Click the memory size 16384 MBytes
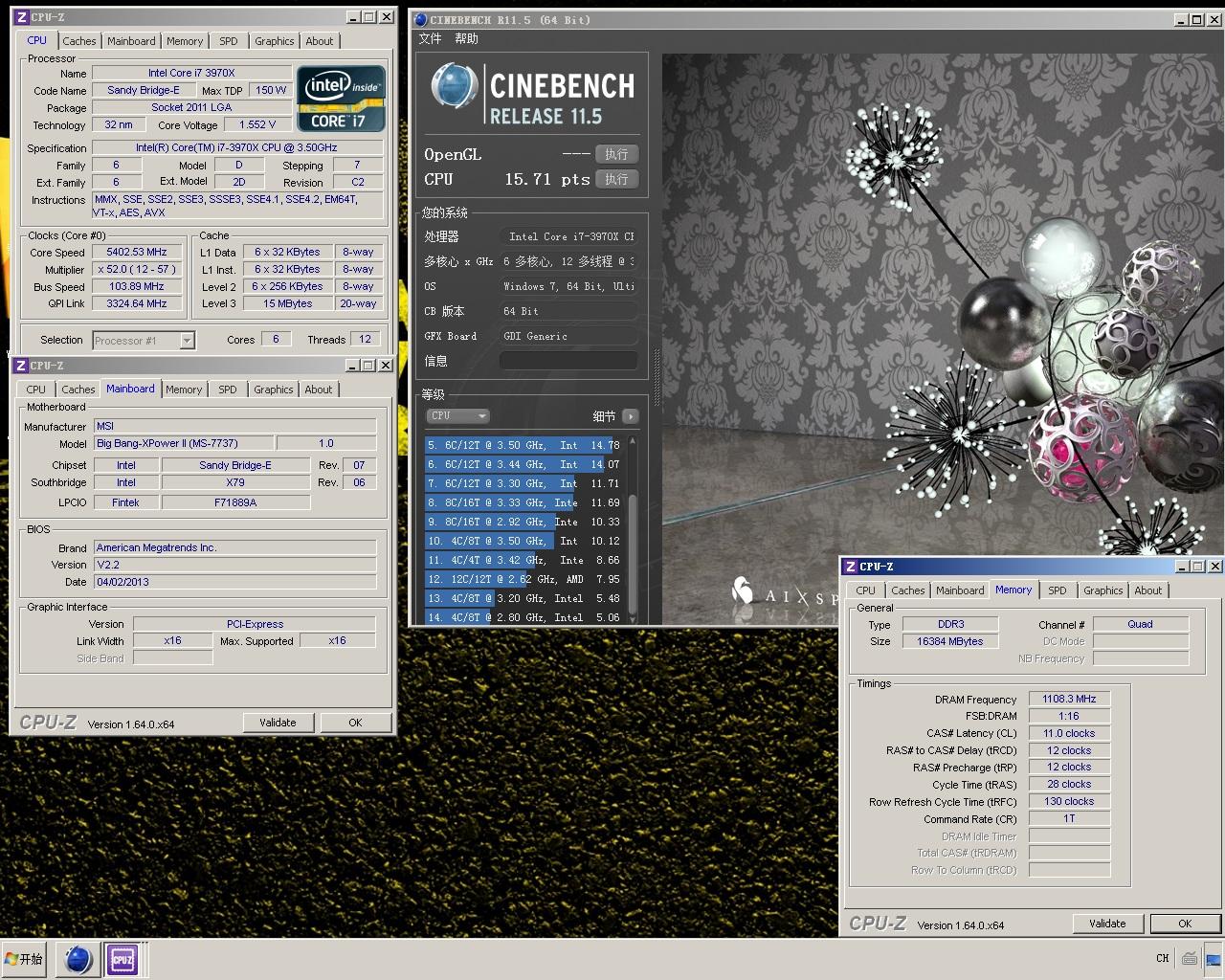 point(950,641)
